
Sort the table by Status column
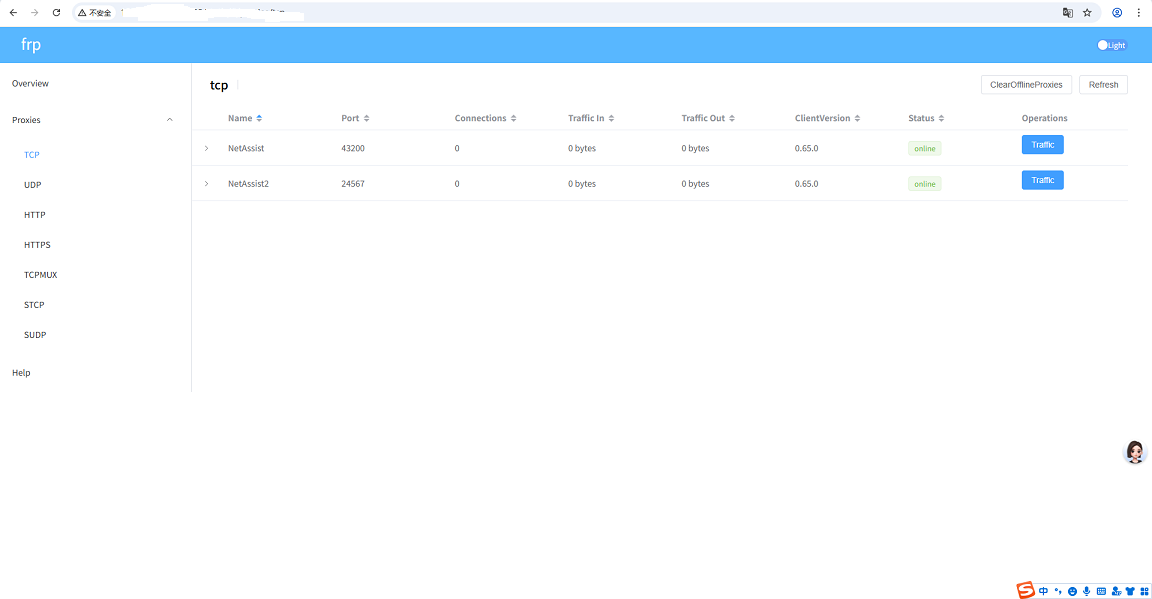(926, 118)
